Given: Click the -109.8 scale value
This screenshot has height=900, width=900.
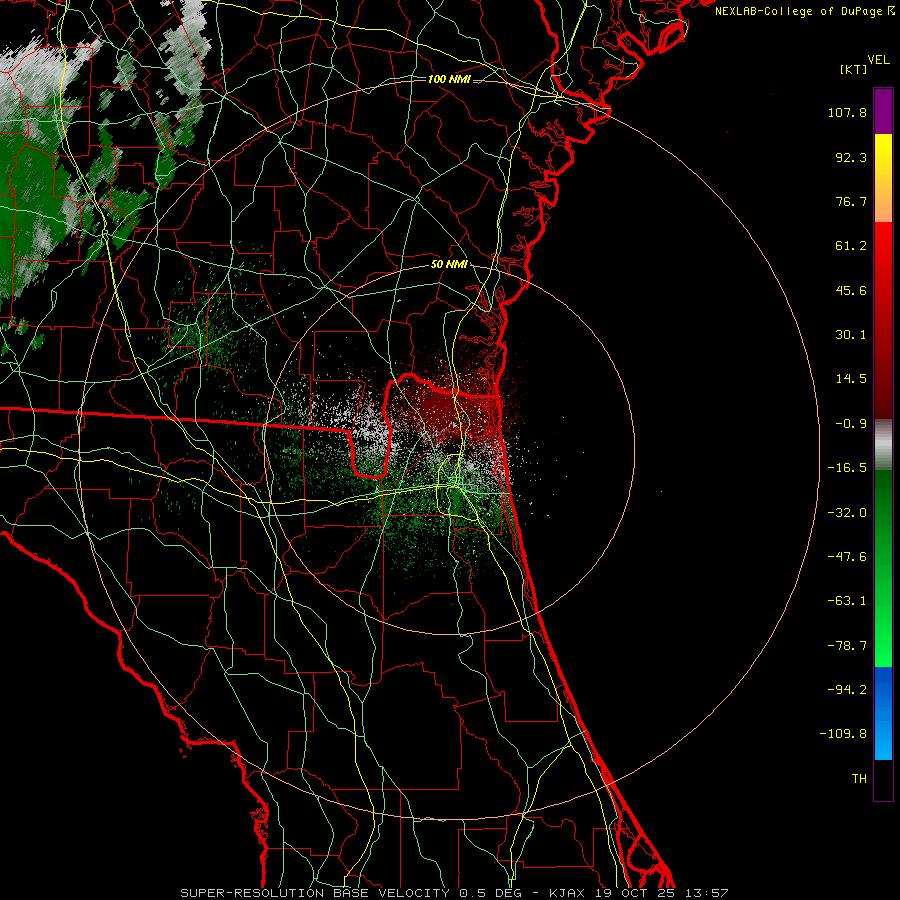Looking at the screenshot, I should 844,734.
